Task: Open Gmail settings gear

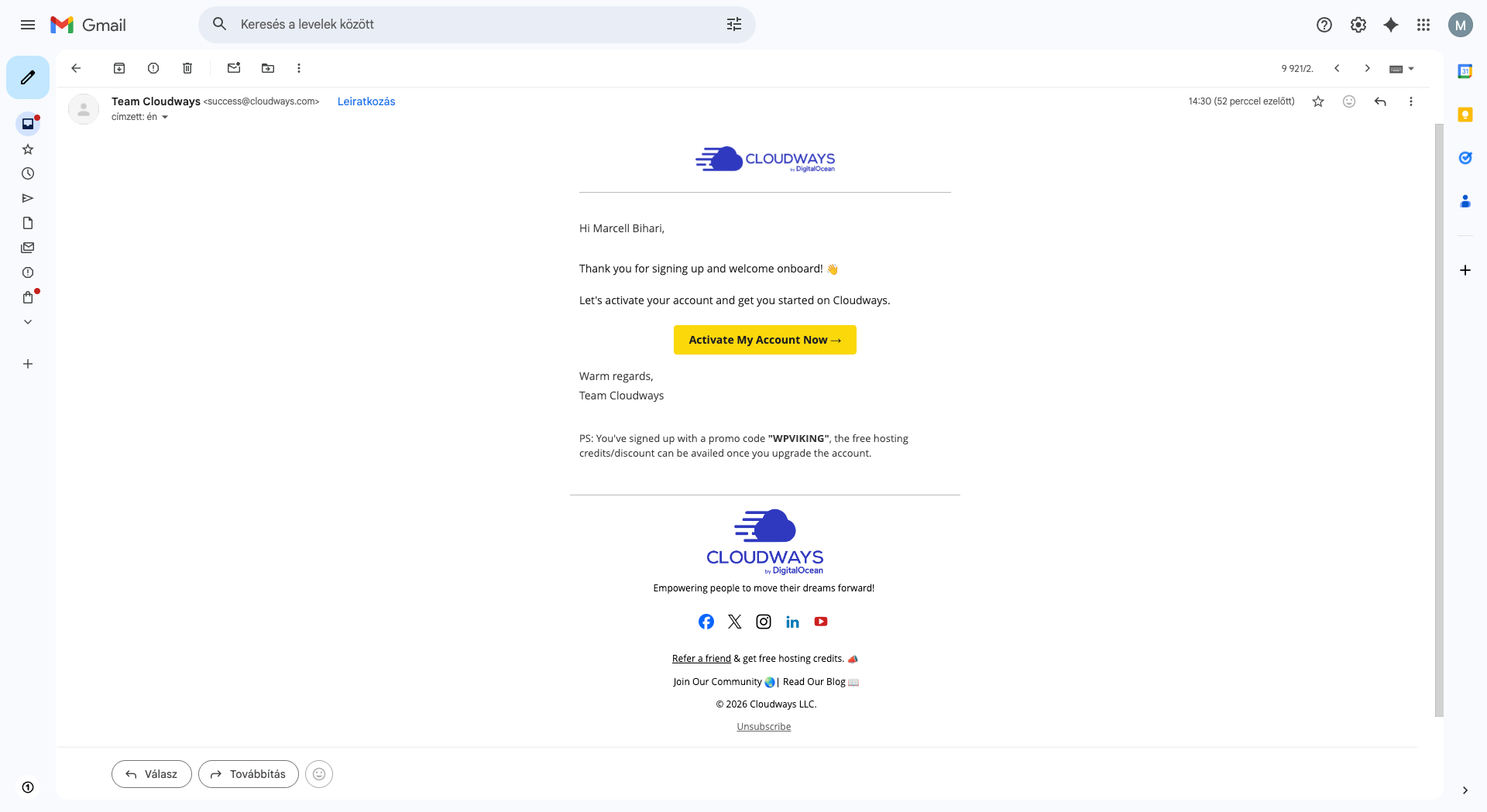Action: click(1358, 25)
